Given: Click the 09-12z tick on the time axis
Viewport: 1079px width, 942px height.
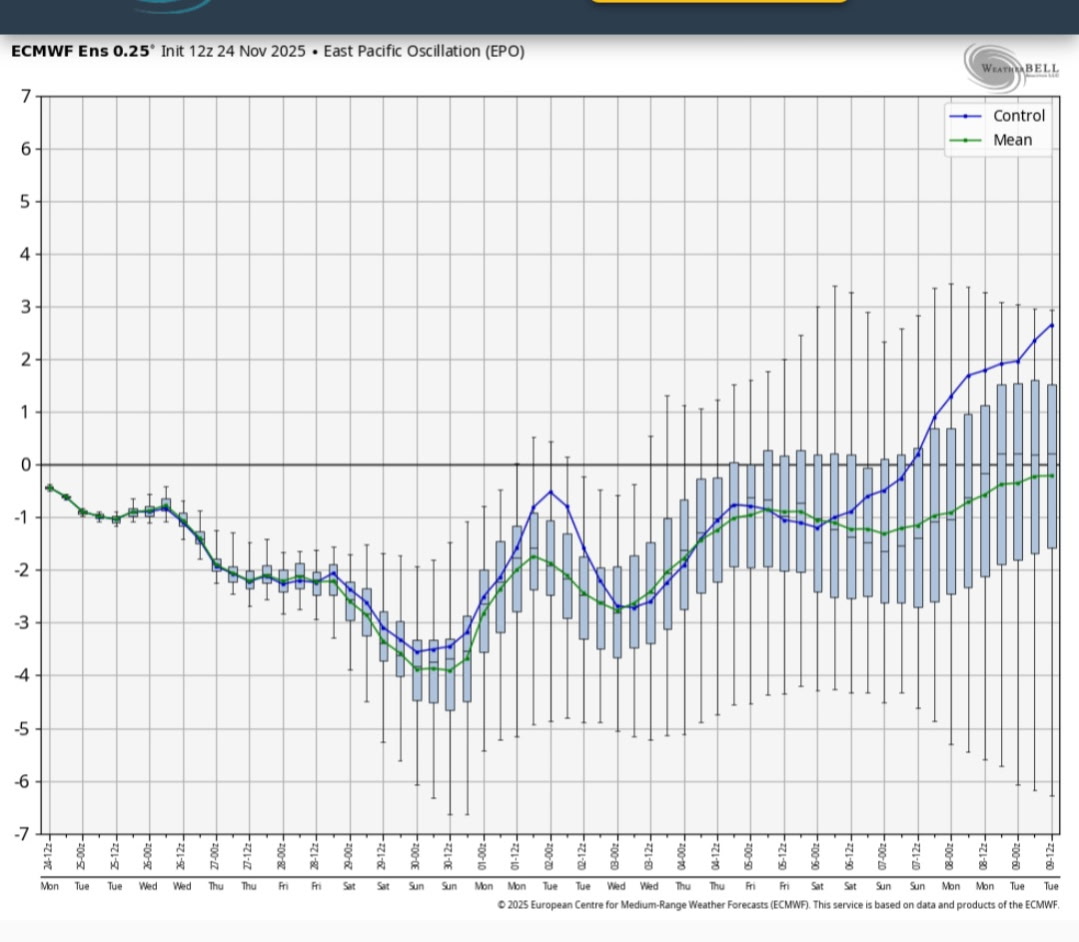Looking at the screenshot, I should (1051, 856).
